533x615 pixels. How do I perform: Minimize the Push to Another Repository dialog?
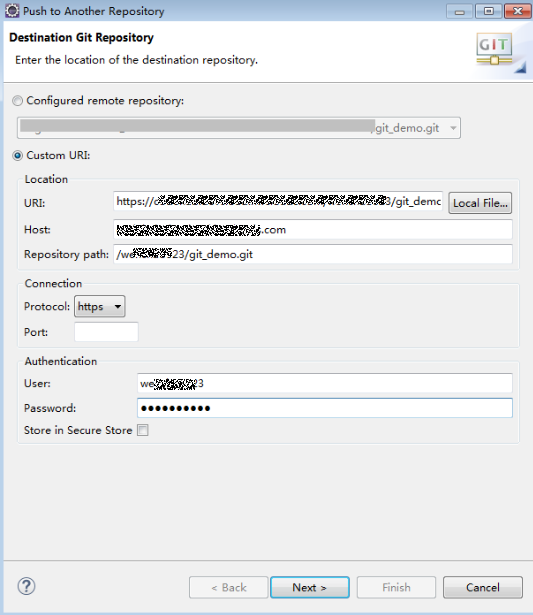click(460, 11)
